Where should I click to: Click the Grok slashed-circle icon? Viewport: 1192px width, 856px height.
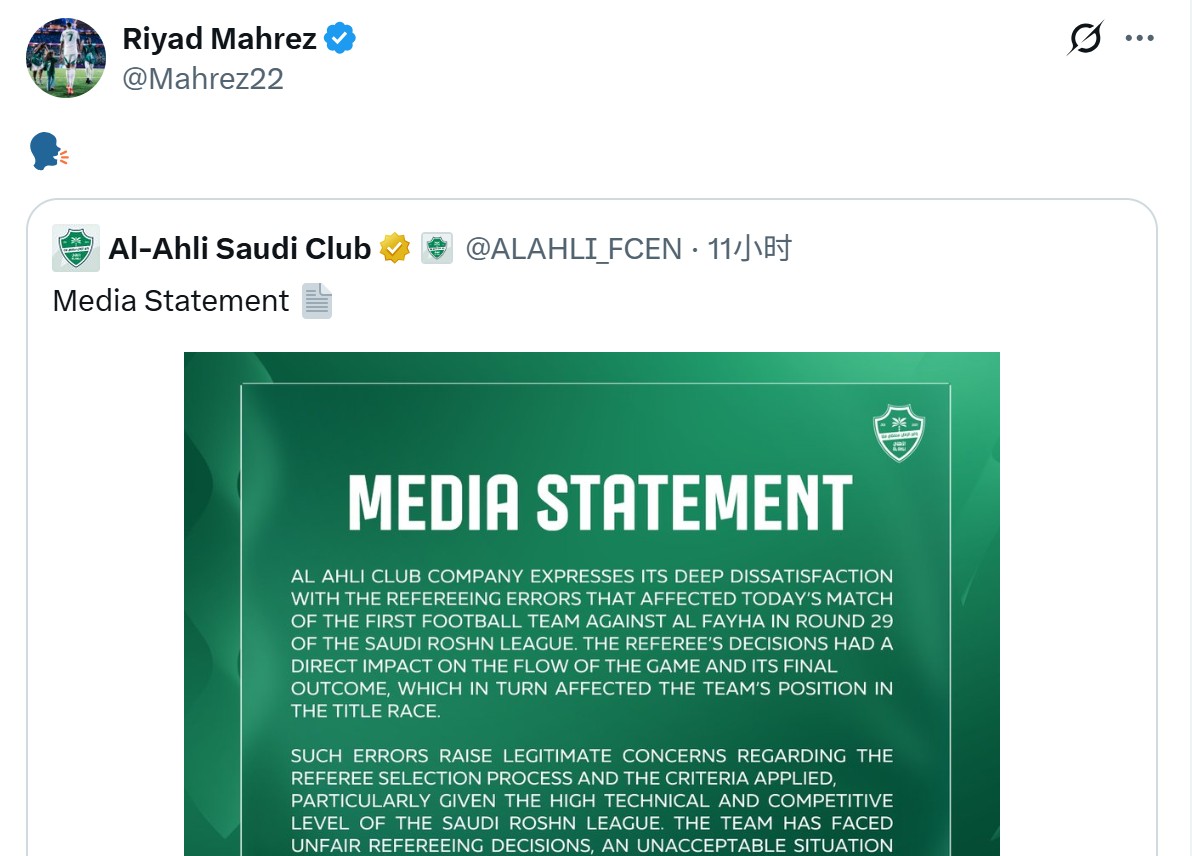click(1085, 39)
